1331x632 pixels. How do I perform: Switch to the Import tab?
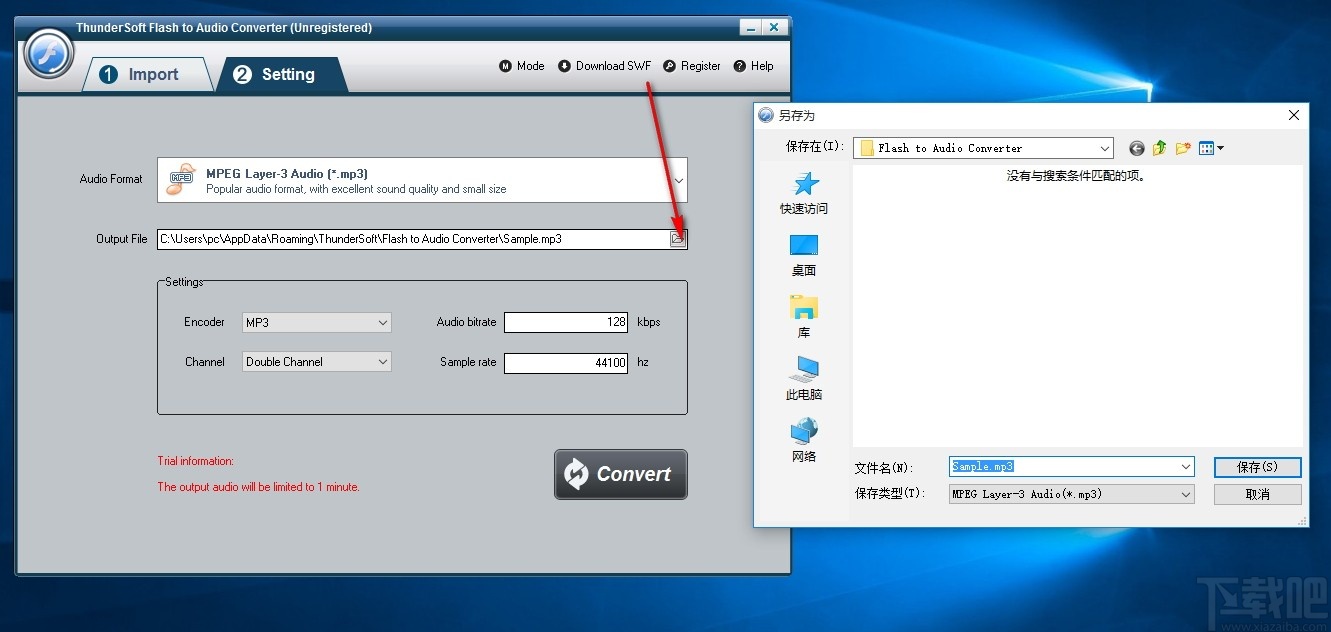click(148, 74)
